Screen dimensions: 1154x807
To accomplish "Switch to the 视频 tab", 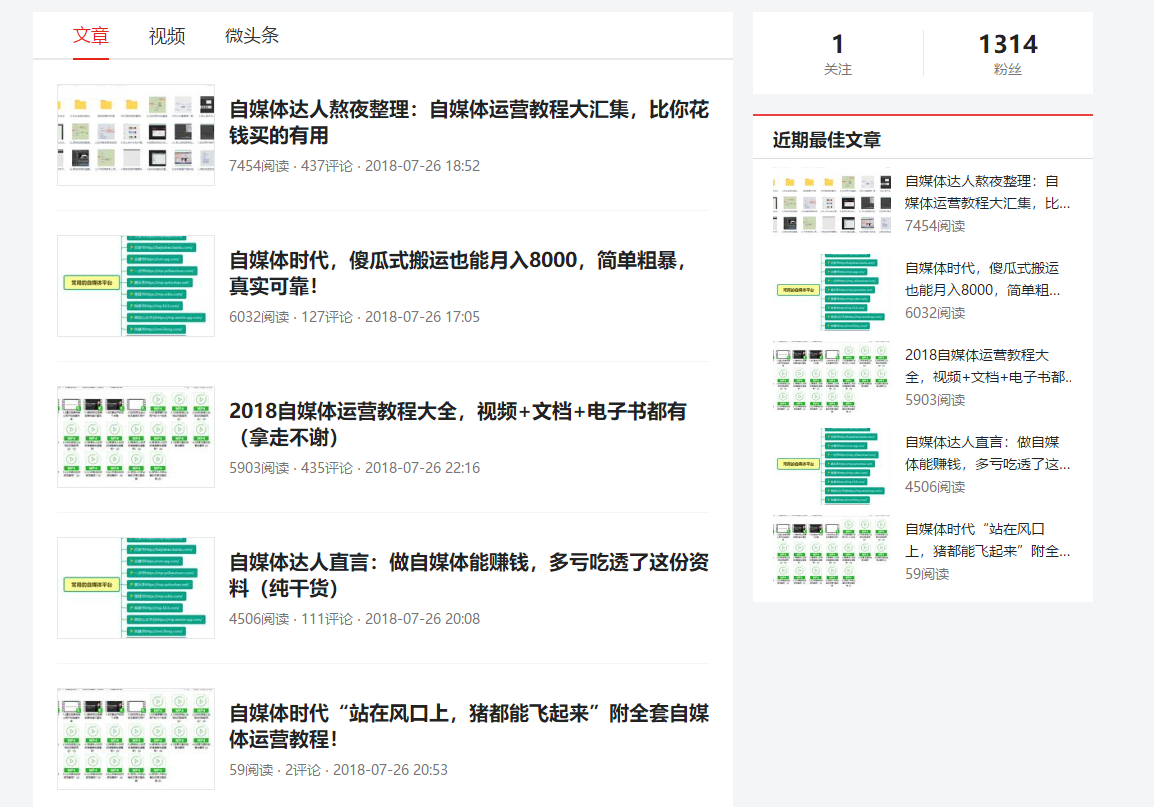I will point(167,35).
